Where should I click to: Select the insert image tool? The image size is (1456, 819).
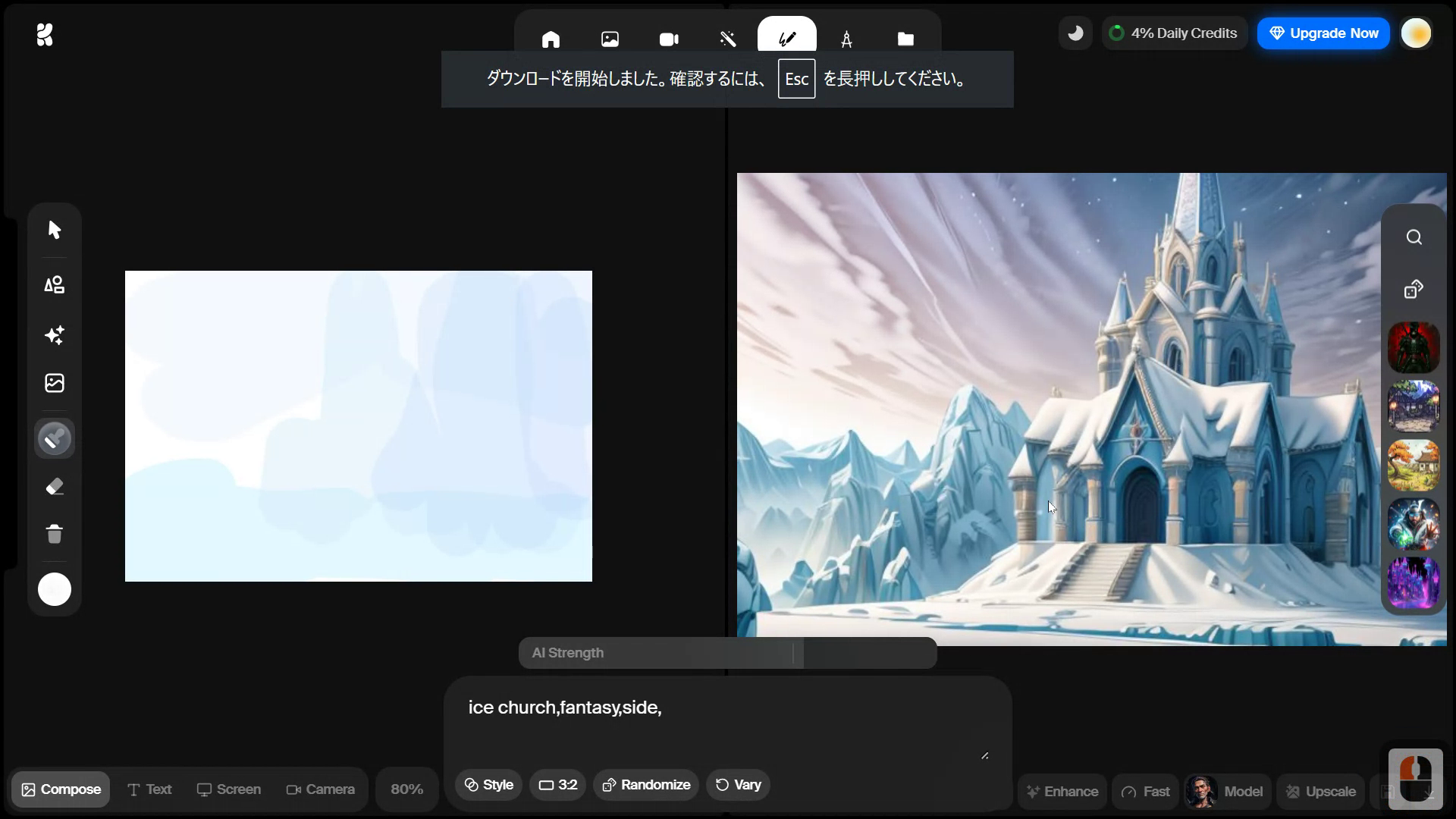click(54, 383)
